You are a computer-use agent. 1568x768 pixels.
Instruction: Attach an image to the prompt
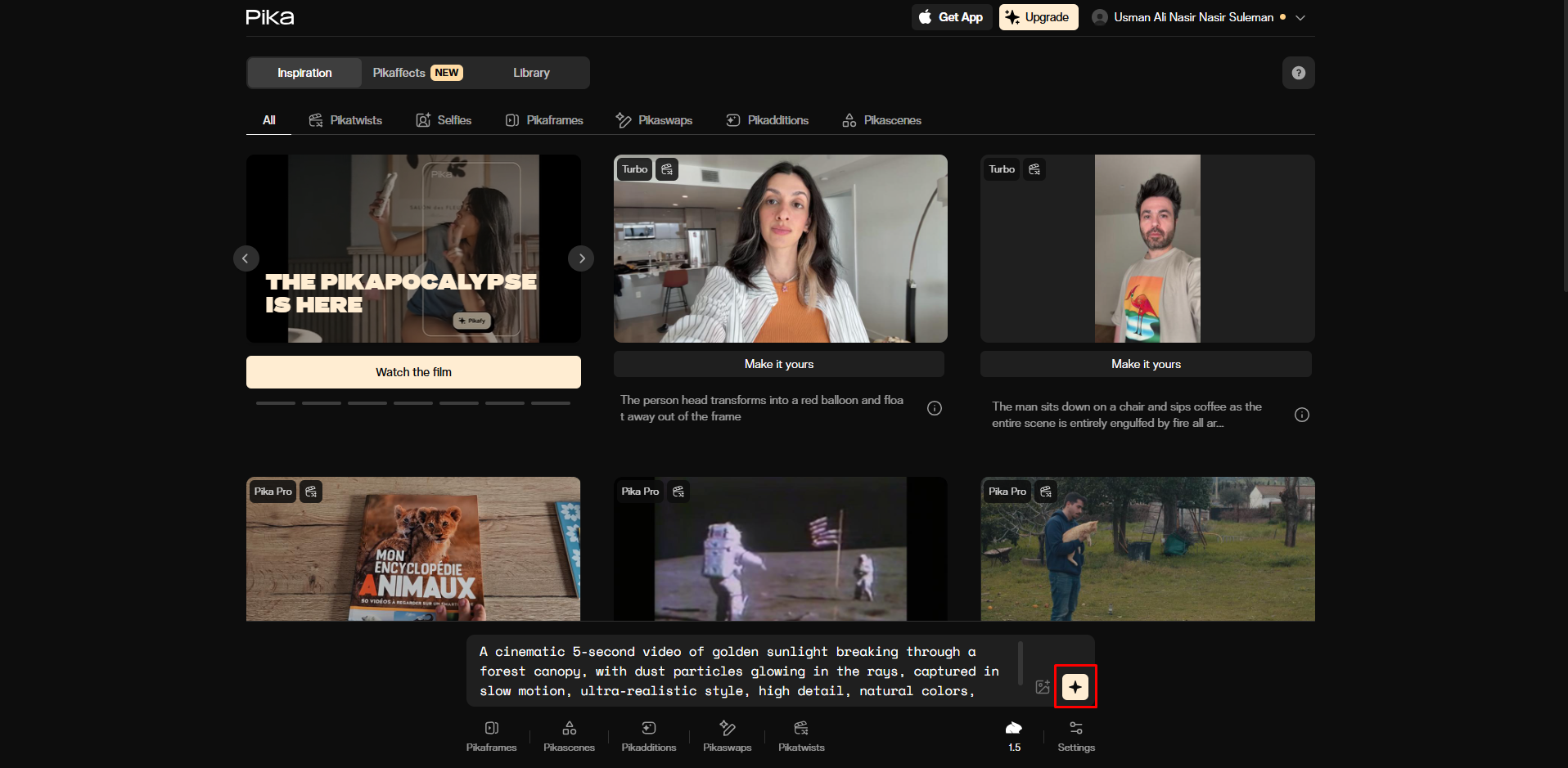tap(1042, 687)
